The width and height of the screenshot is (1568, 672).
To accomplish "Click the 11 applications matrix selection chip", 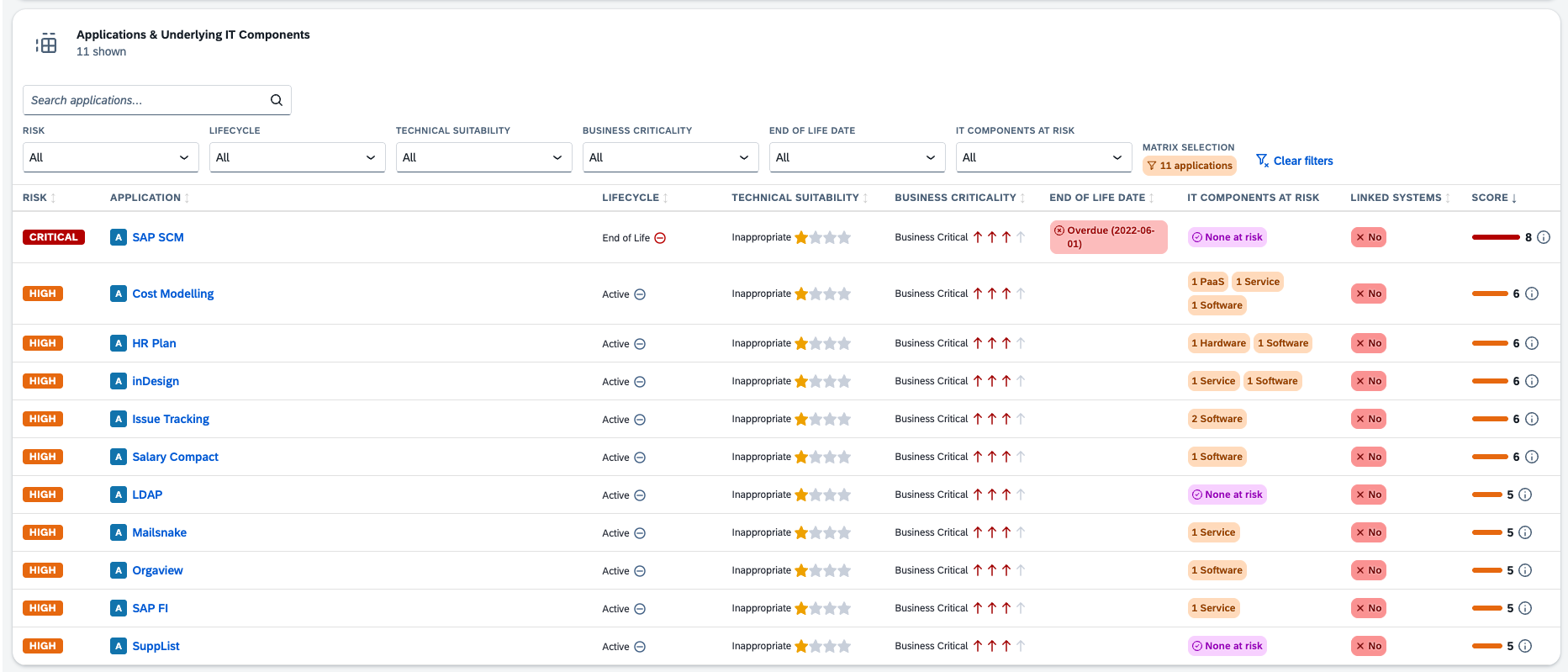I will [x=1190, y=166].
